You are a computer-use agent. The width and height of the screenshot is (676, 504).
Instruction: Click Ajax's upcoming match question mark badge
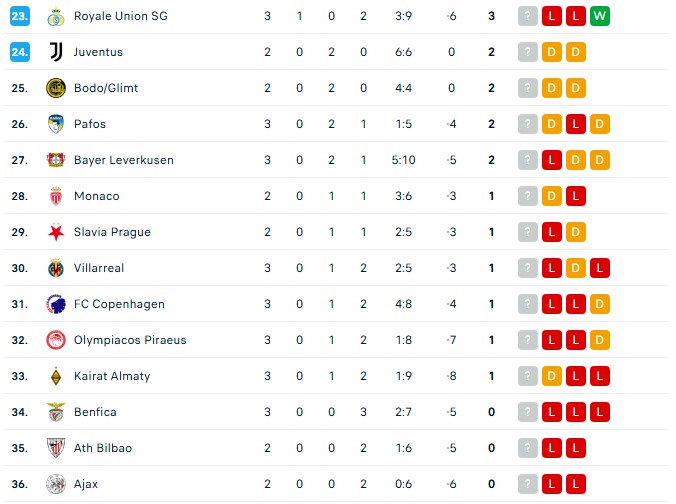528,484
